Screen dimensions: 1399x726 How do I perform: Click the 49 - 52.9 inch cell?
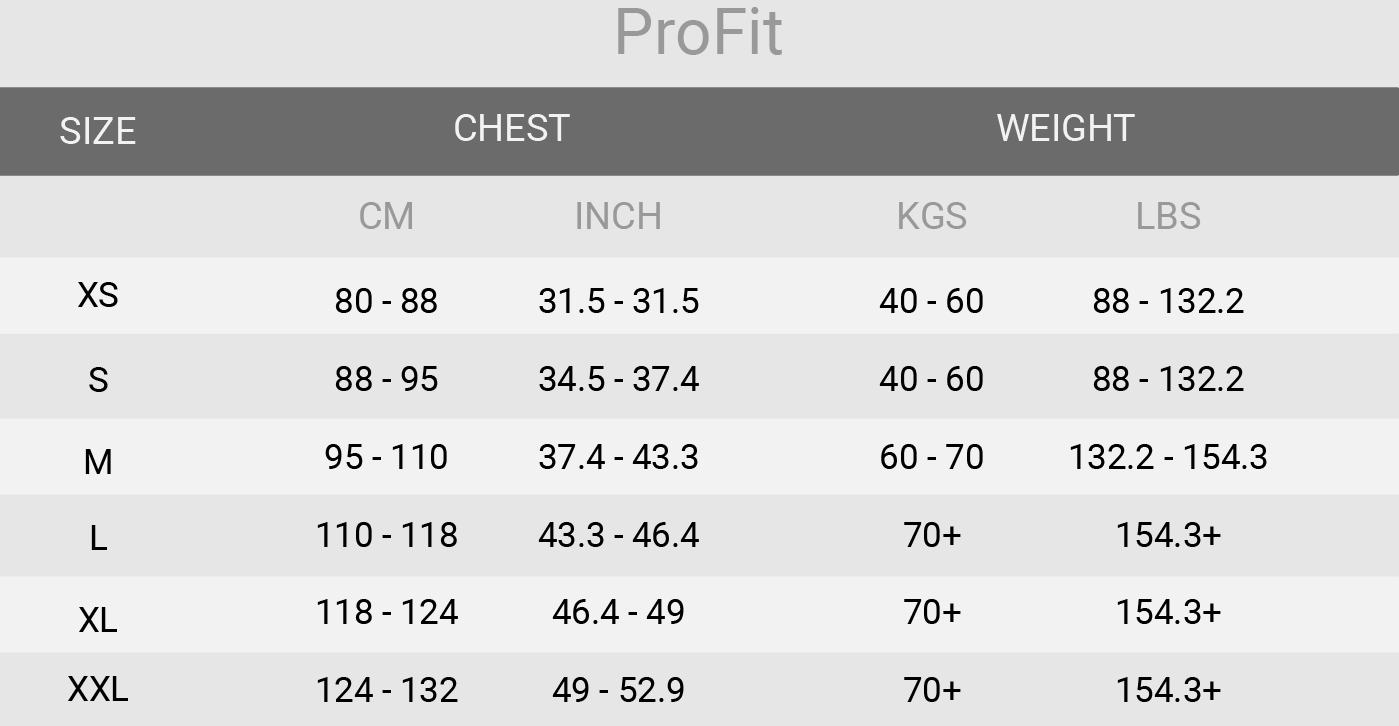click(618, 690)
